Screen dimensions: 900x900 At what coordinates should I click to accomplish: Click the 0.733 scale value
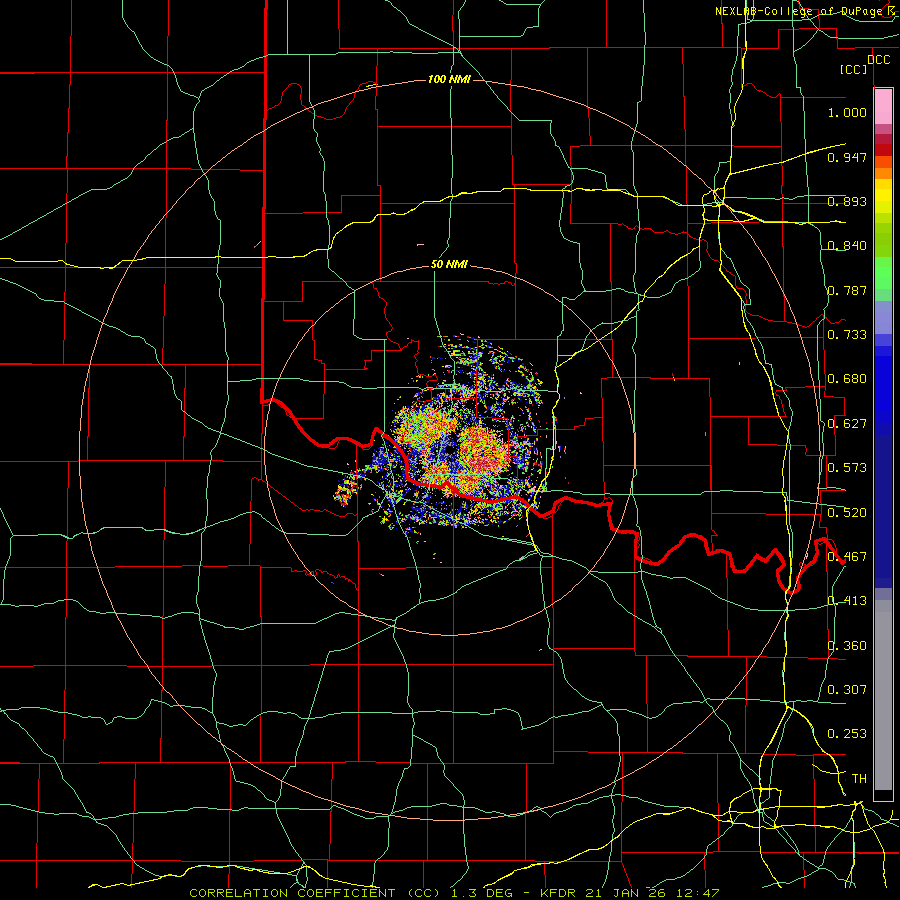pos(847,335)
